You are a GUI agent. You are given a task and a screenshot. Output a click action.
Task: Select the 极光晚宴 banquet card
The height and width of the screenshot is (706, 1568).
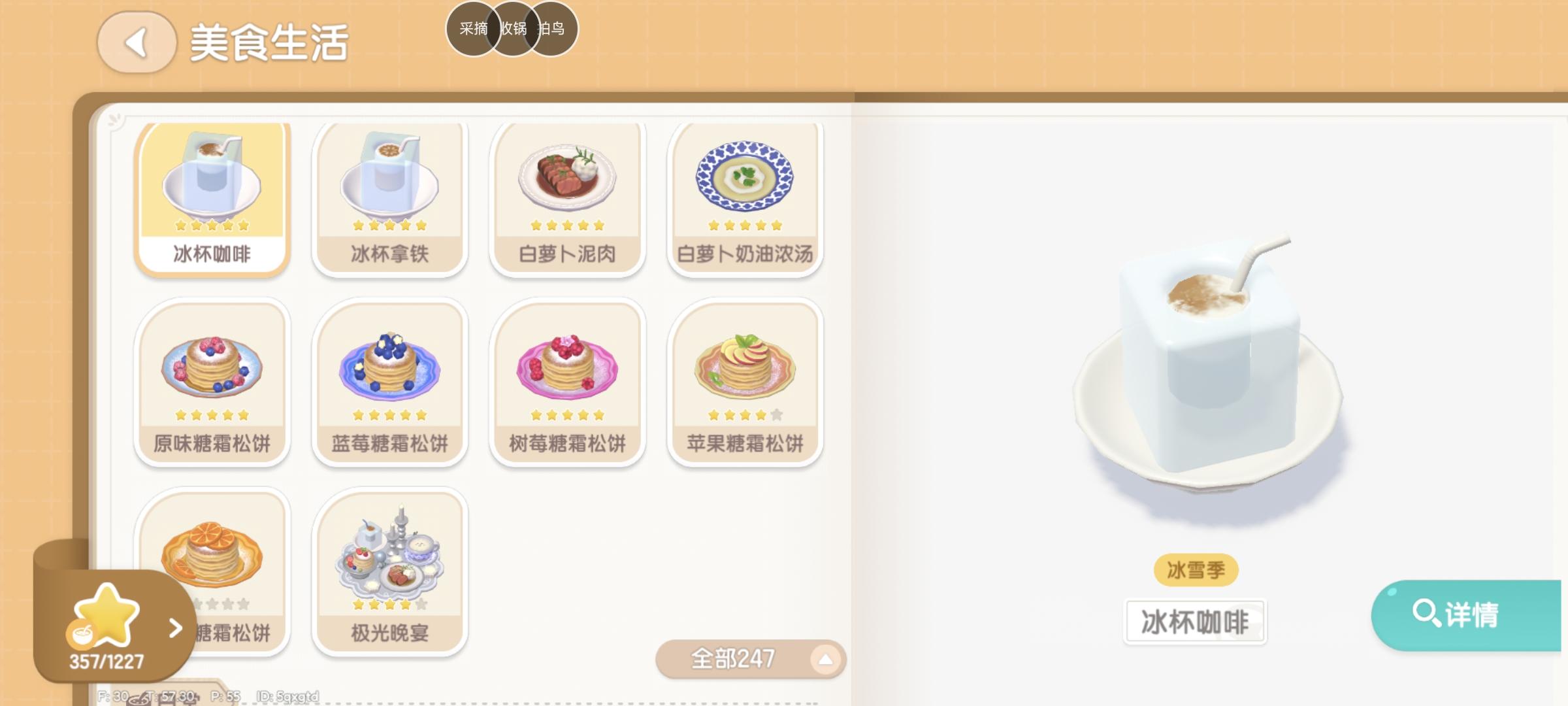tap(389, 572)
